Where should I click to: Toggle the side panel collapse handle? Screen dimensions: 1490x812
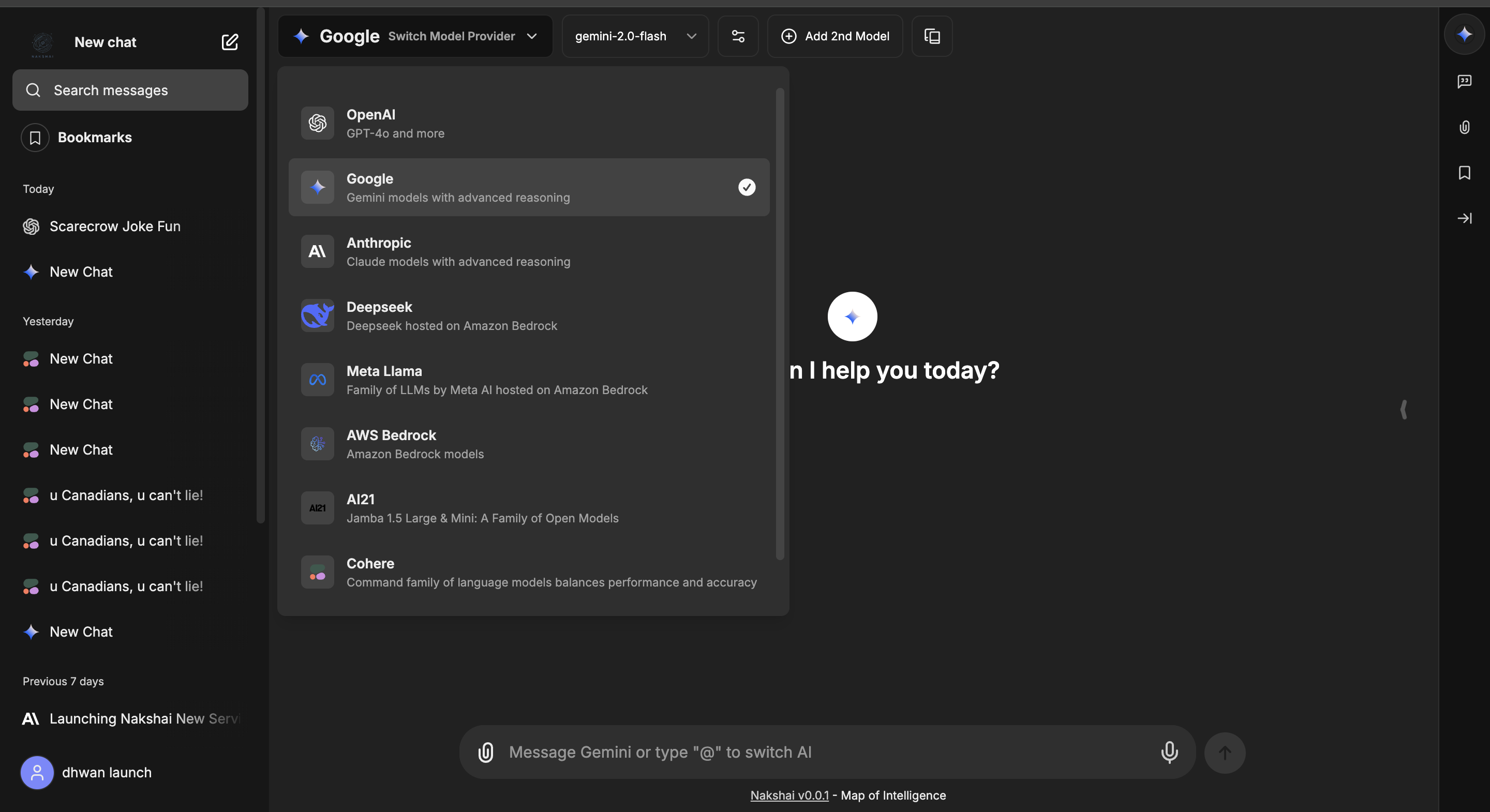point(1403,410)
